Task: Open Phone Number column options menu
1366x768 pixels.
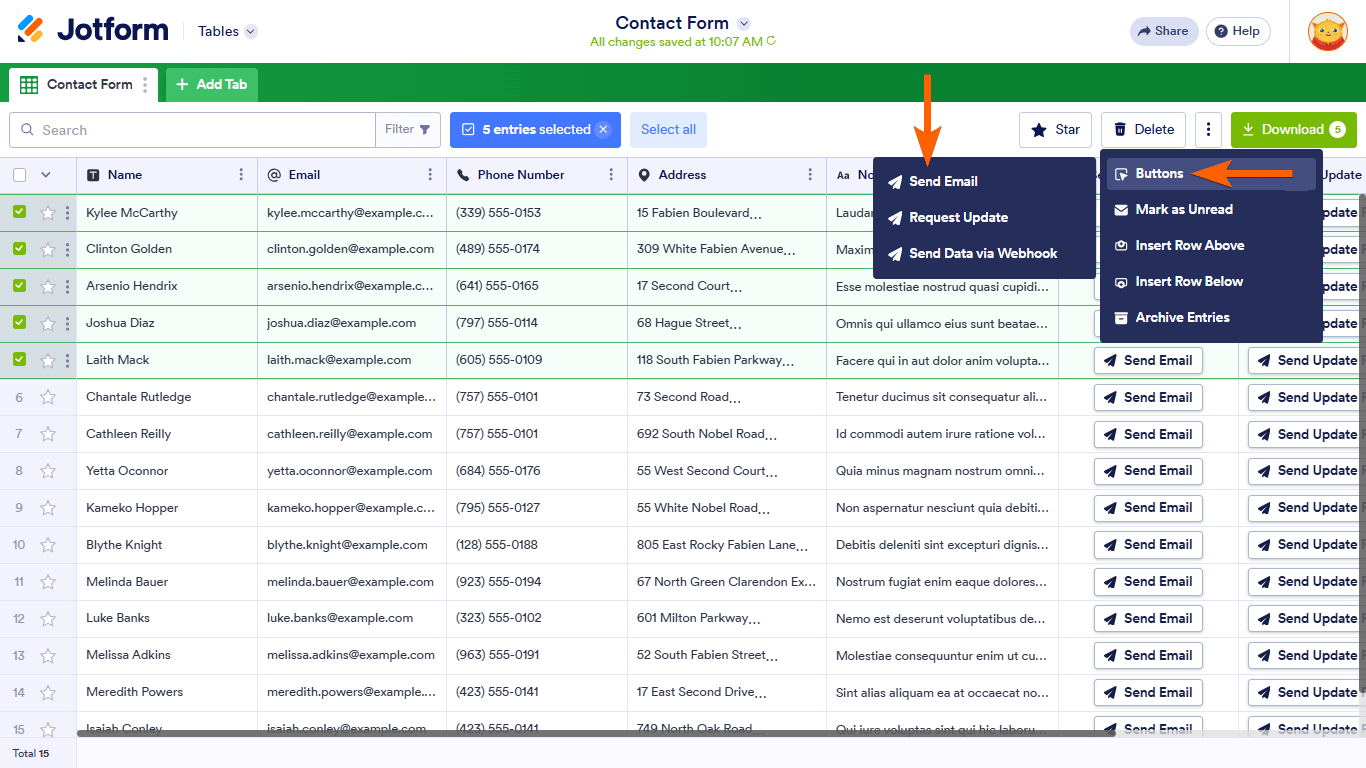Action: click(x=611, y=175)
